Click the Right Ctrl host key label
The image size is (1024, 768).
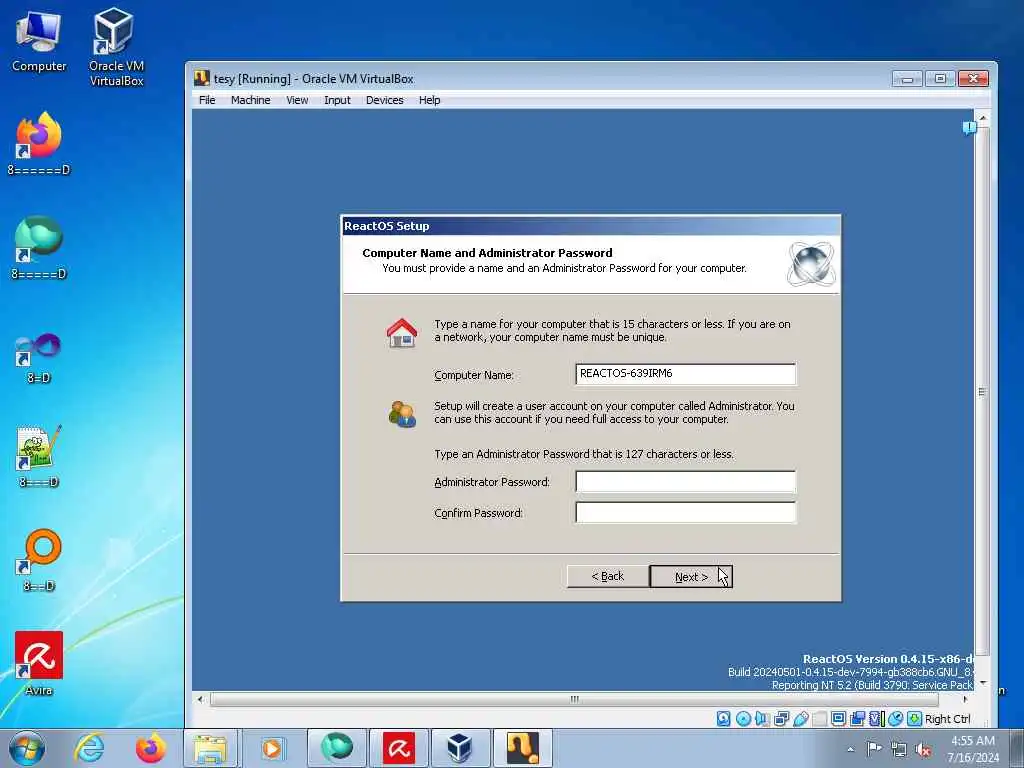tap(948, 719)
